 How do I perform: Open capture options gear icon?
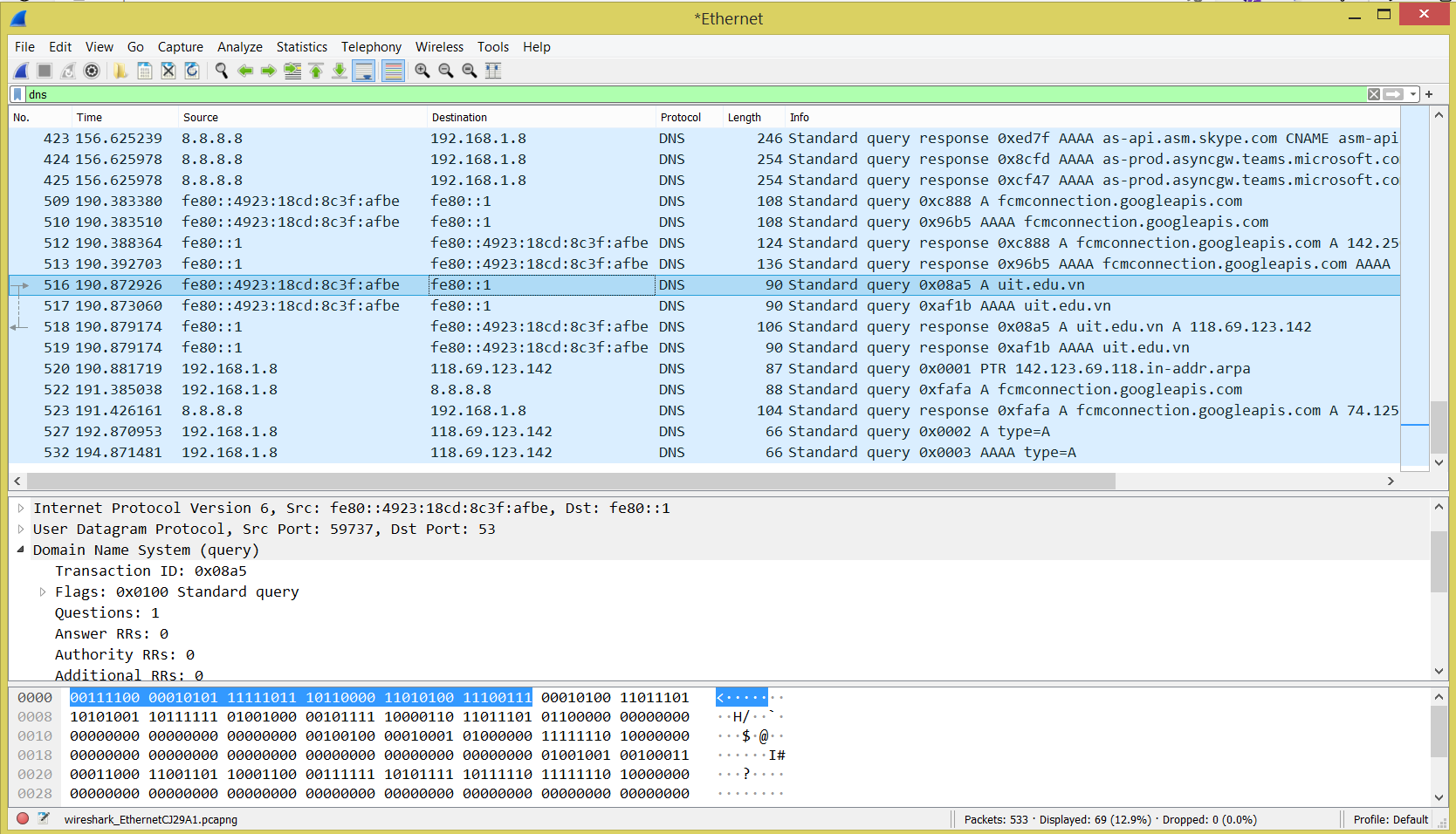pyautogui.click(x=92, y=71)
